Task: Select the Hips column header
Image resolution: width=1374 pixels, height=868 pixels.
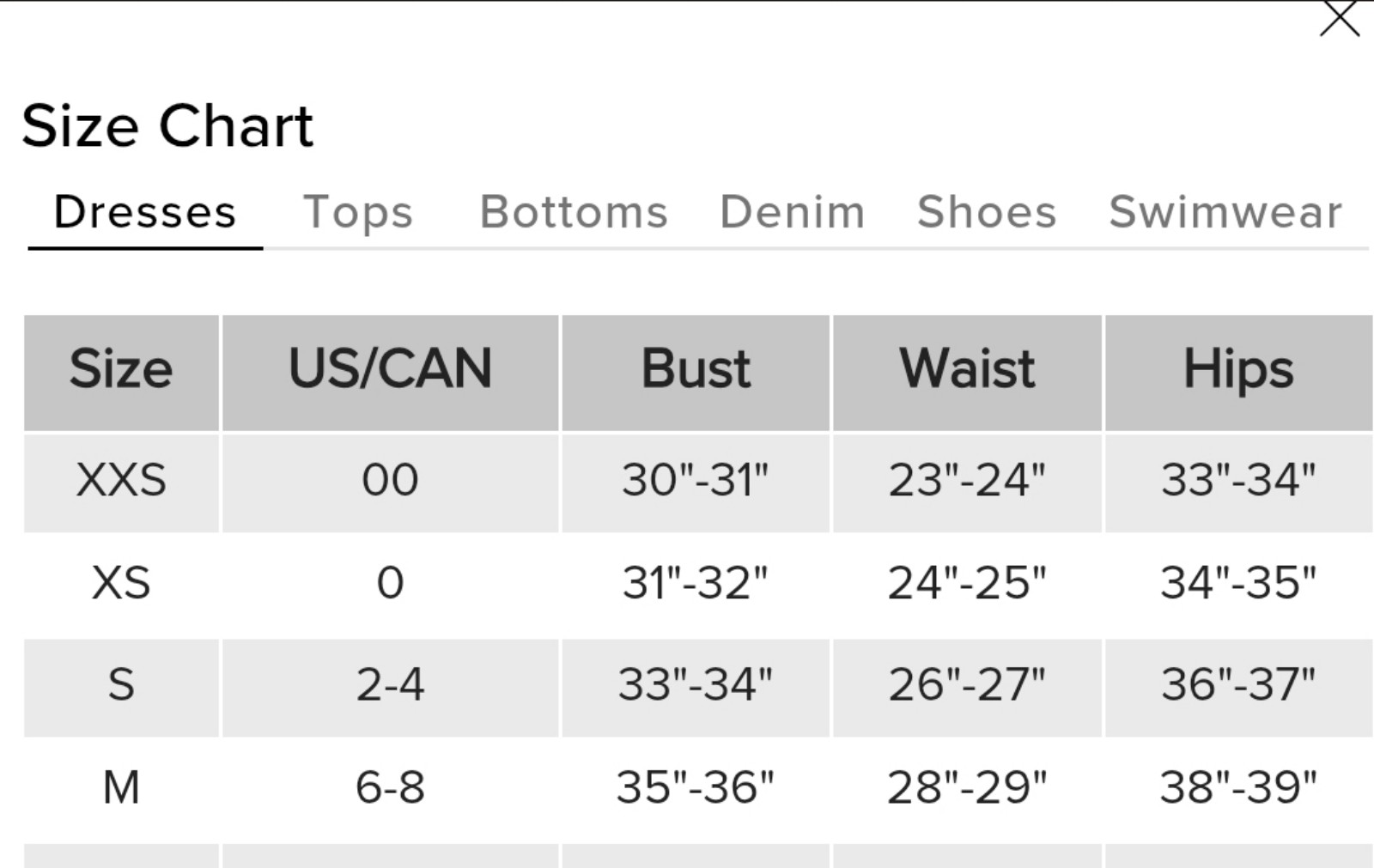Action: pyautogui.click(x=1238, y=373)
